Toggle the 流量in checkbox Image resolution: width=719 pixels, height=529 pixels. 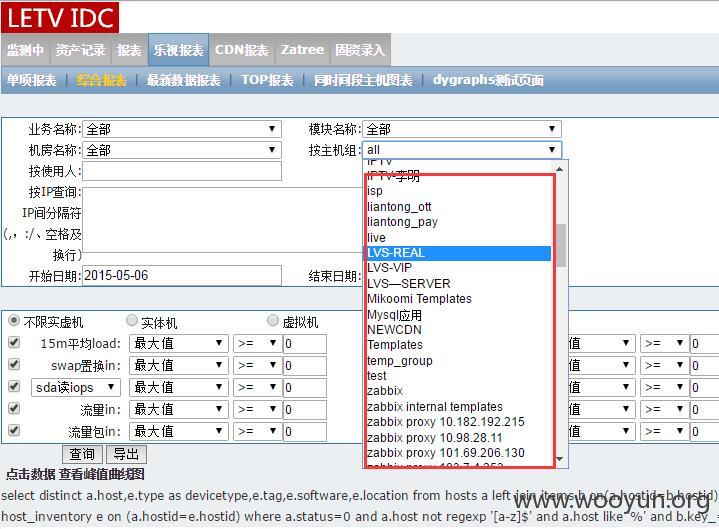(x=14, y=408)
